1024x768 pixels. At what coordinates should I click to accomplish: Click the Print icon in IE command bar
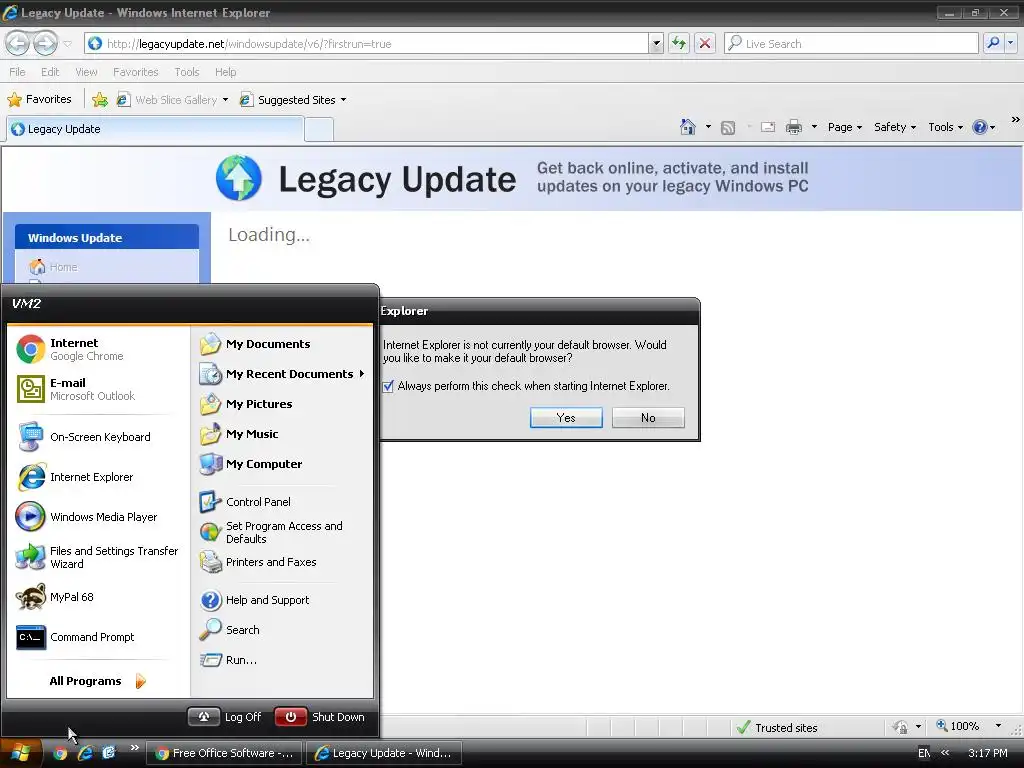[x=793, y=127]
